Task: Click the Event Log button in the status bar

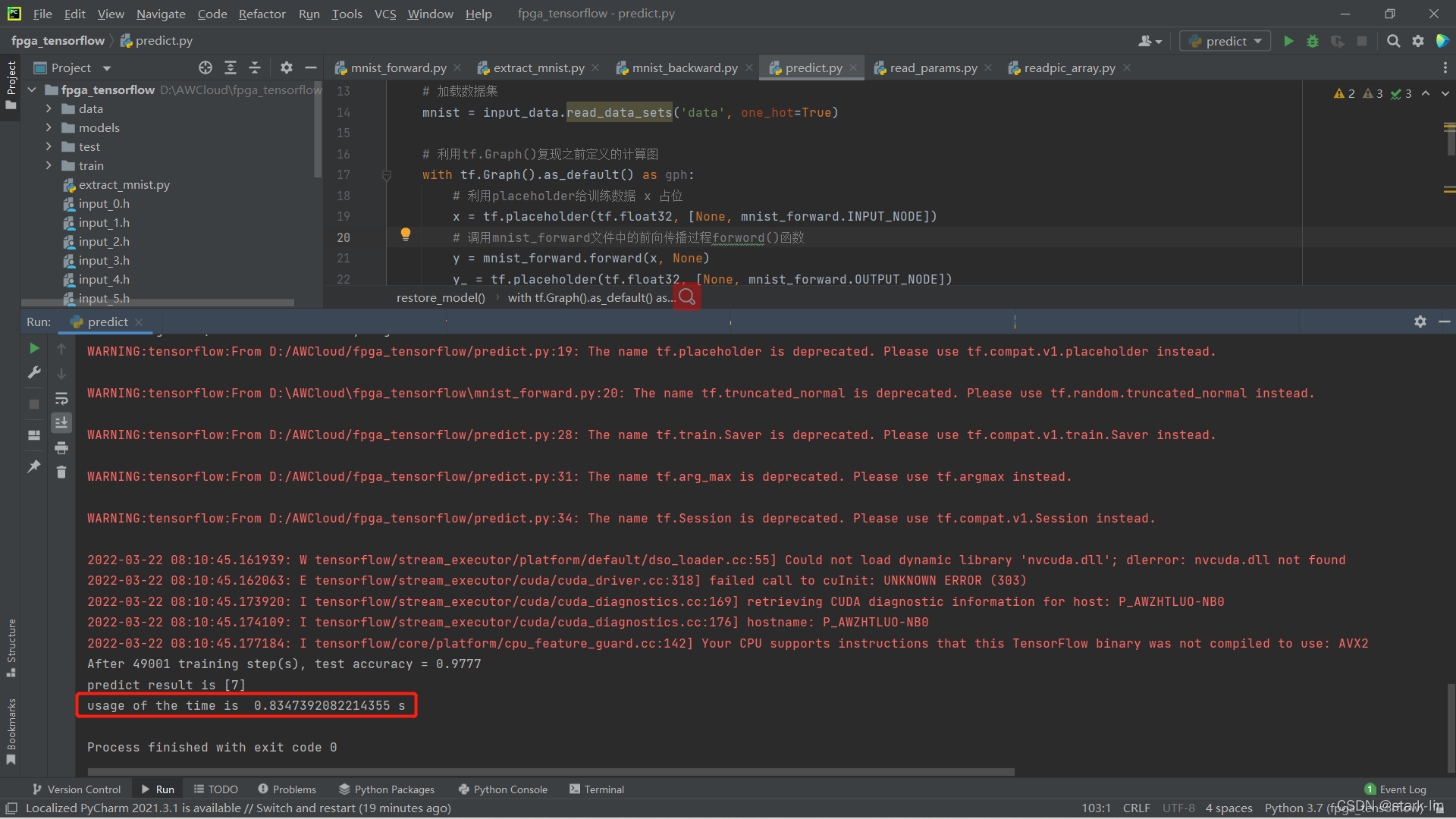Action: click(x=1395, y=789)
